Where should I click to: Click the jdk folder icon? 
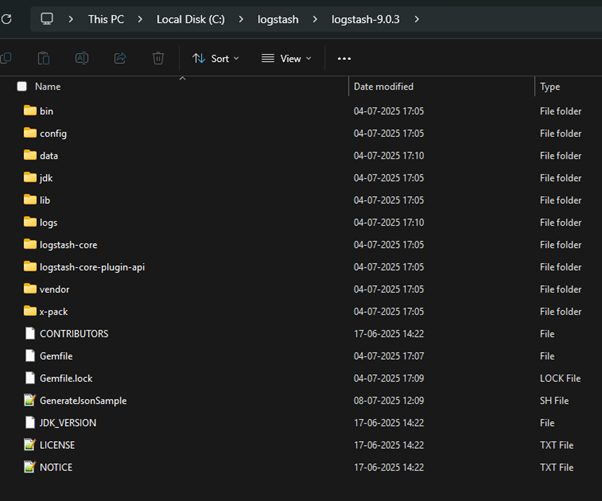coord(30,177)
